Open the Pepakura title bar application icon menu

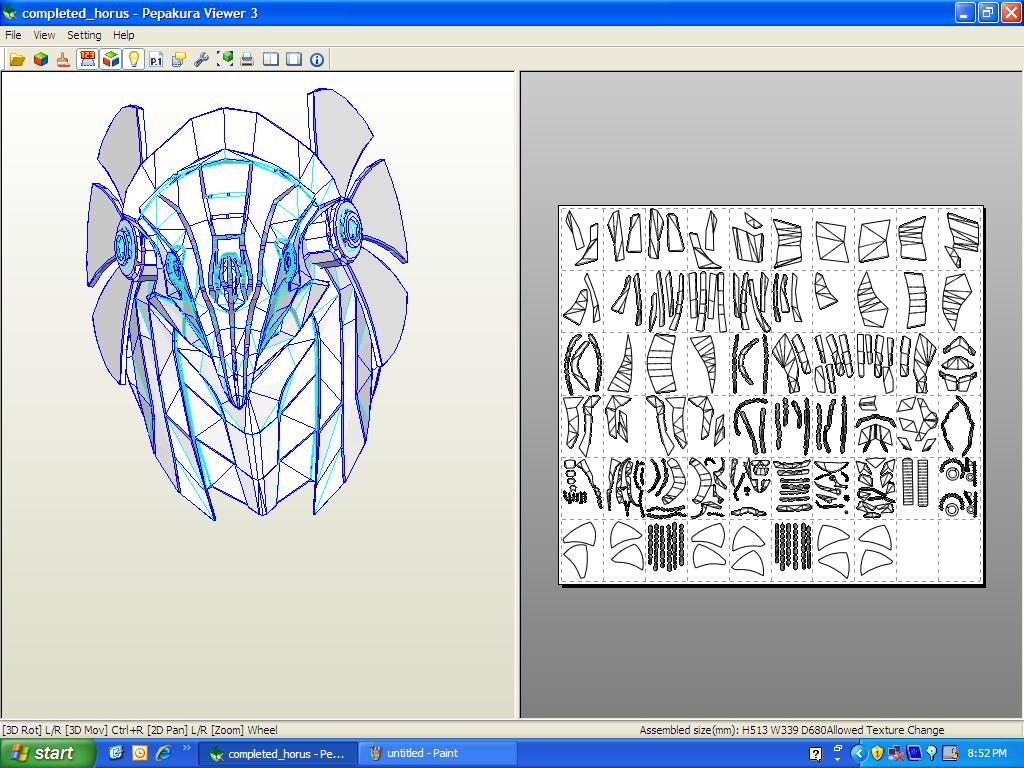coord(10,13)
